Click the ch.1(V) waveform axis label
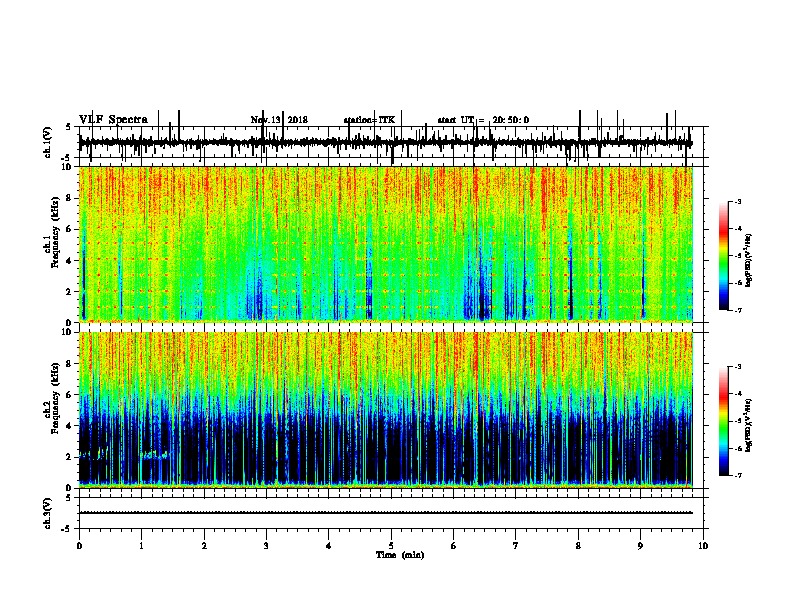This screenshot has height=612, width=792. tap(48, 142)
